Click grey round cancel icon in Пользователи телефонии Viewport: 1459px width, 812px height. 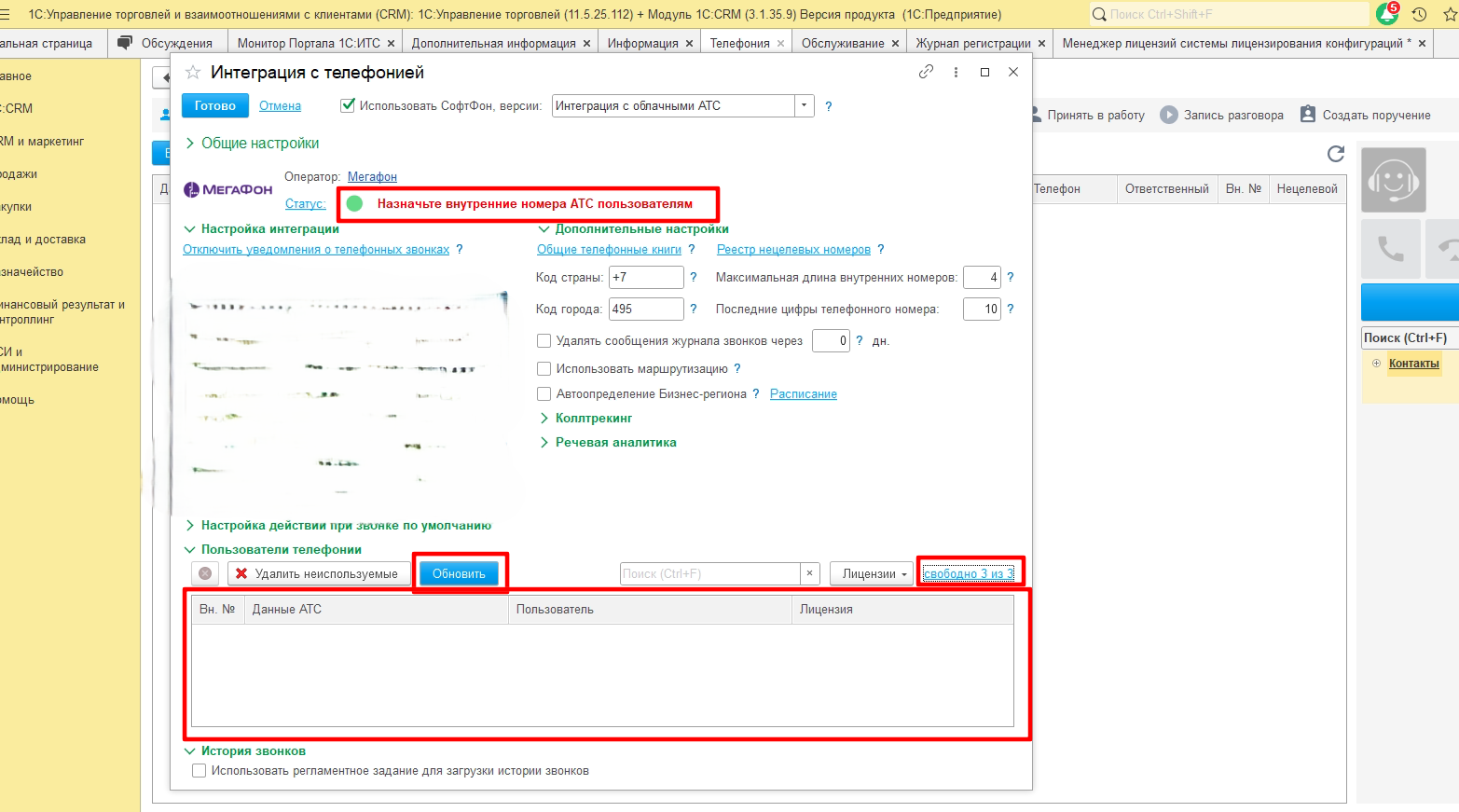tap(205, 573)
